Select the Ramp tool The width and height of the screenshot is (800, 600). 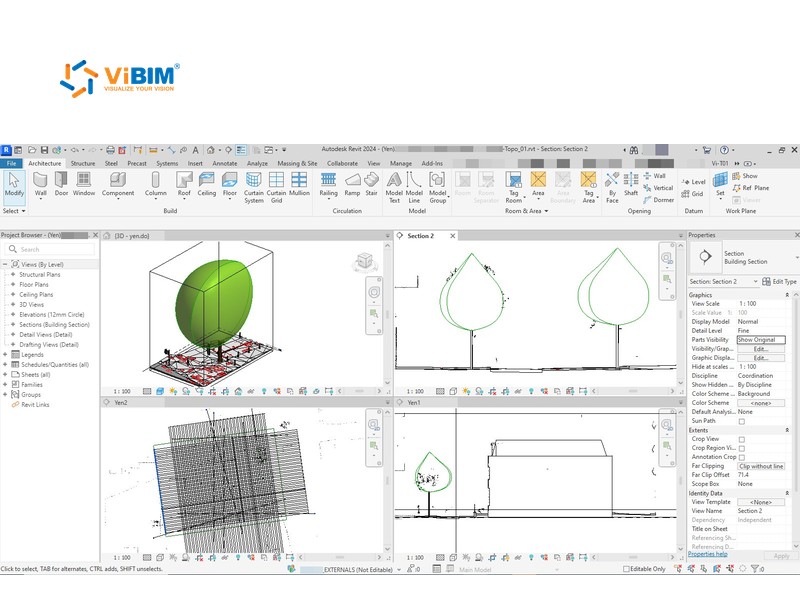coord(353,184)
